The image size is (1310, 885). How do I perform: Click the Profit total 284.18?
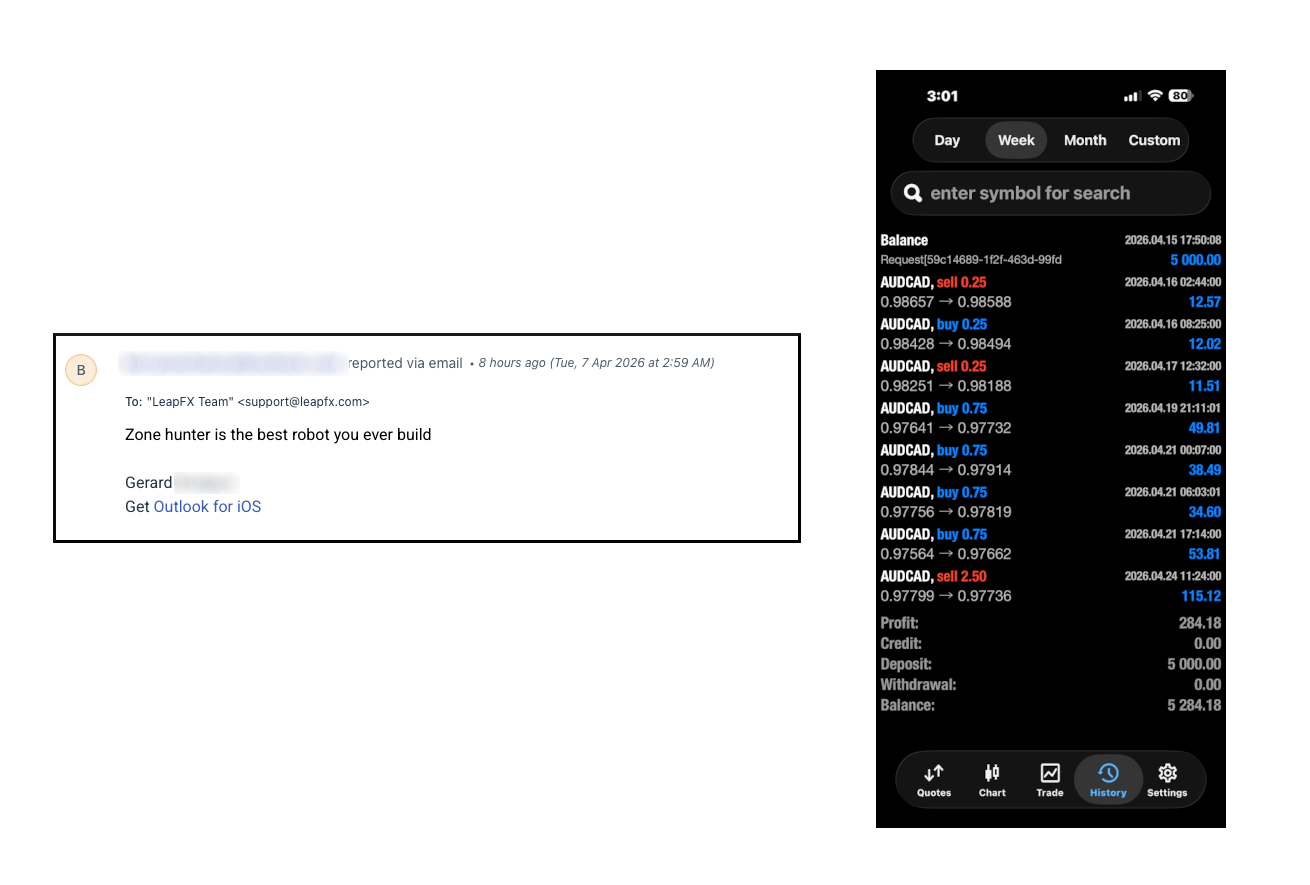[1199, 623]
